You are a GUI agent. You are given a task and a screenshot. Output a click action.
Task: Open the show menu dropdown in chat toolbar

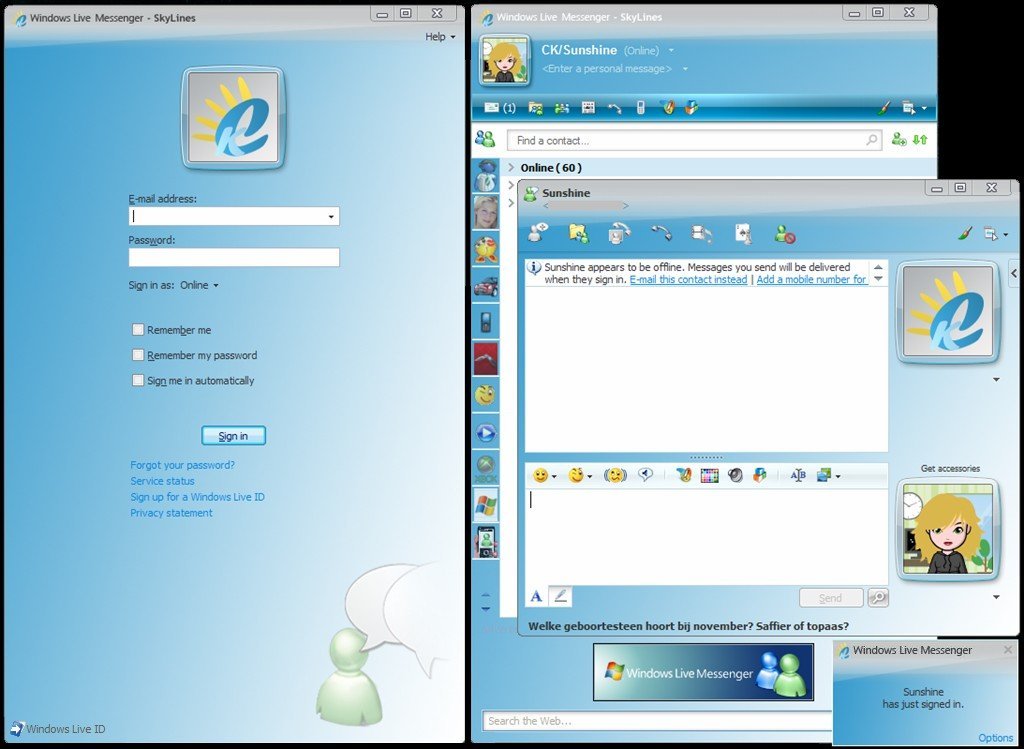(996, 233)
